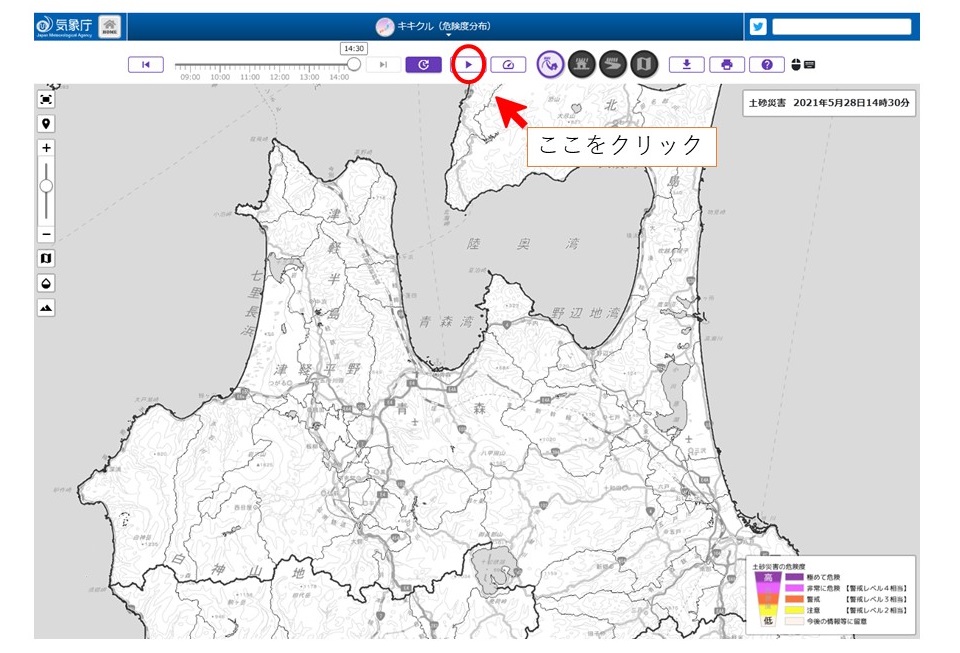Click the time slider handle at 14:30

click(x=354, y=64)
